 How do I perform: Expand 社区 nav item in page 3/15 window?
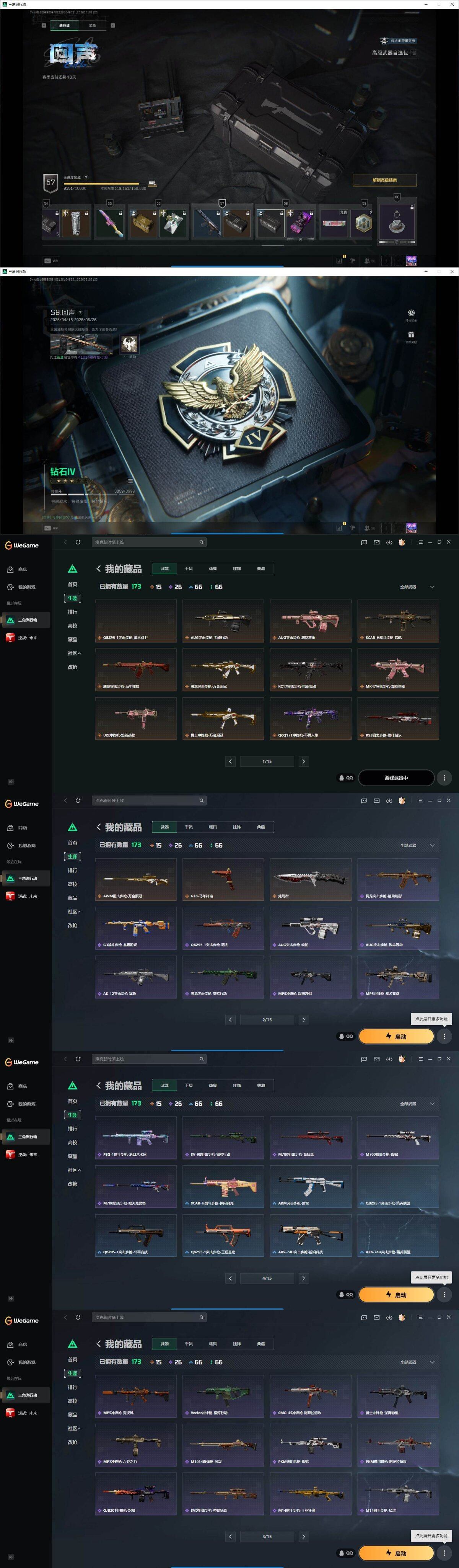73,1428
